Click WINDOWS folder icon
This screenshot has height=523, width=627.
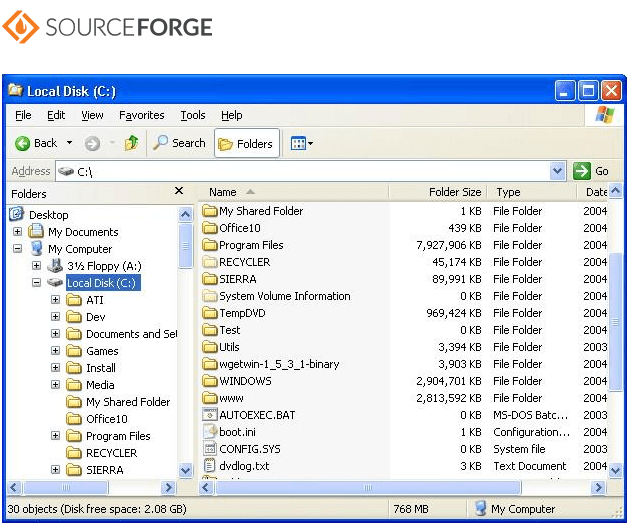pos(210,381)
